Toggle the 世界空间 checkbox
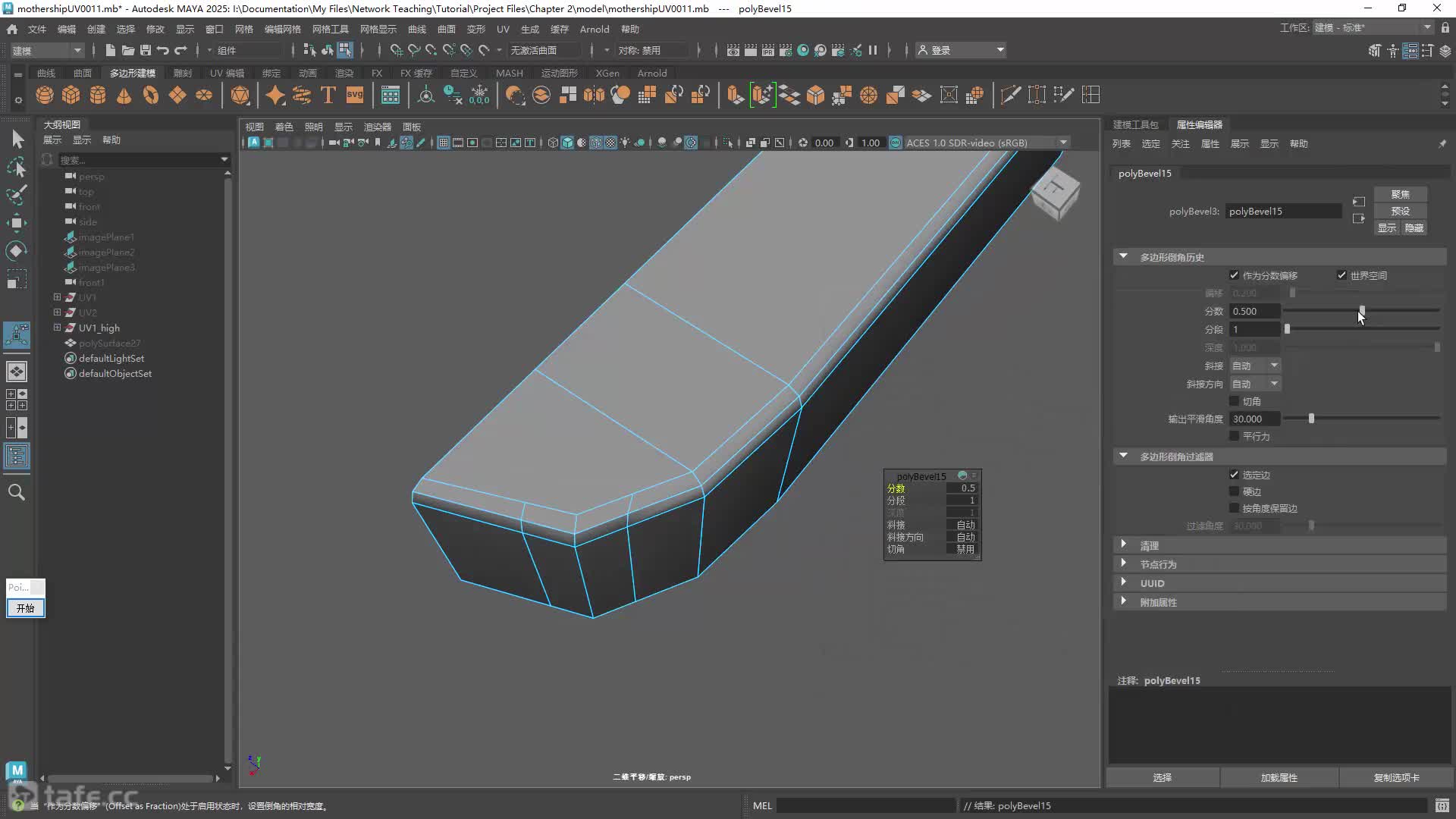 click(x=1341, y=275)
